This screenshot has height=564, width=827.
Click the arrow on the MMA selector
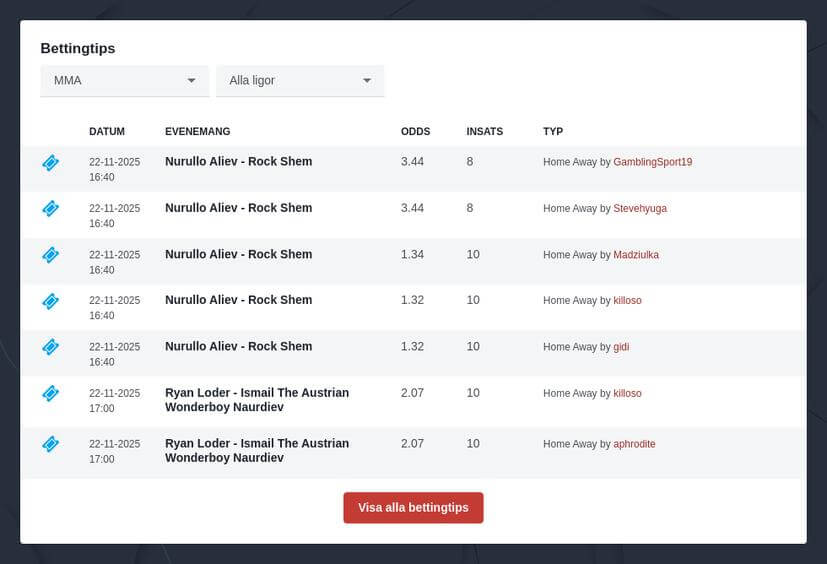click(x=192, y=81)
